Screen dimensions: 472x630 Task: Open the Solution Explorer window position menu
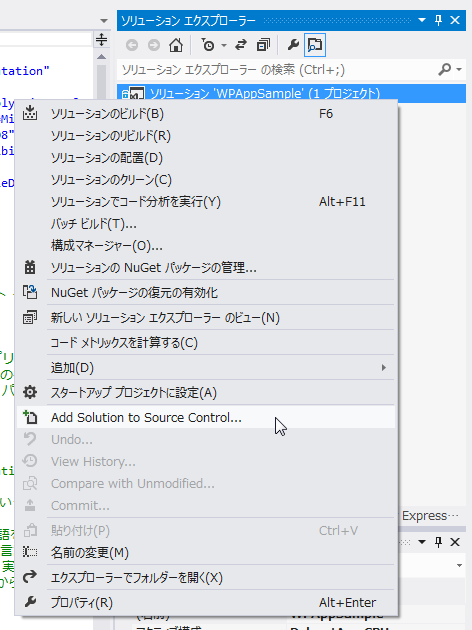tap(422, 20)
